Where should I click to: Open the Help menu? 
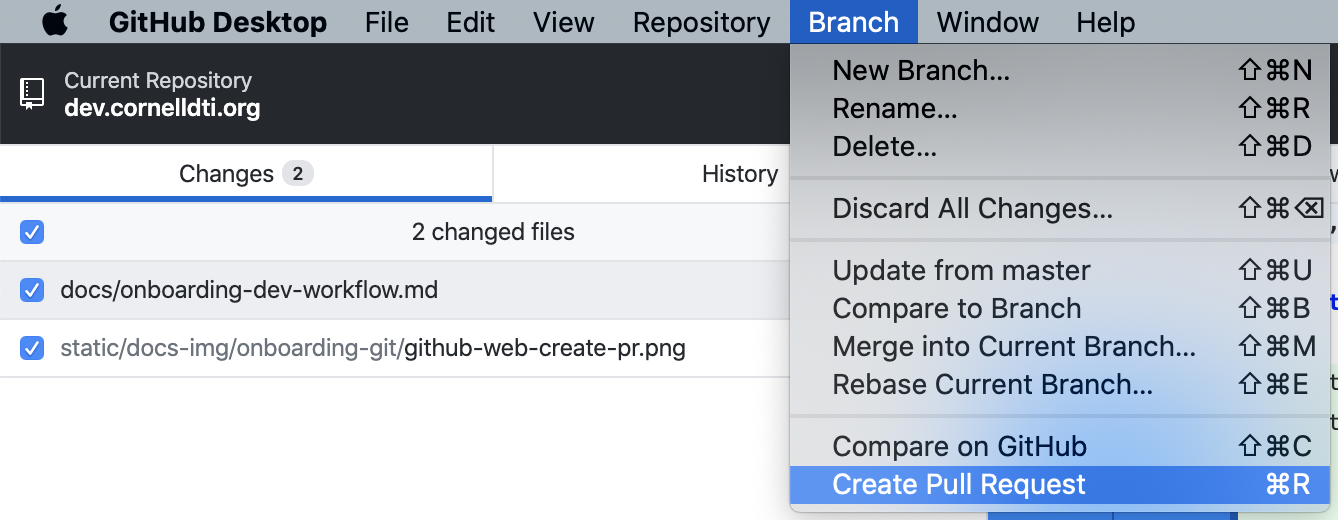(x=1106, y=22)
